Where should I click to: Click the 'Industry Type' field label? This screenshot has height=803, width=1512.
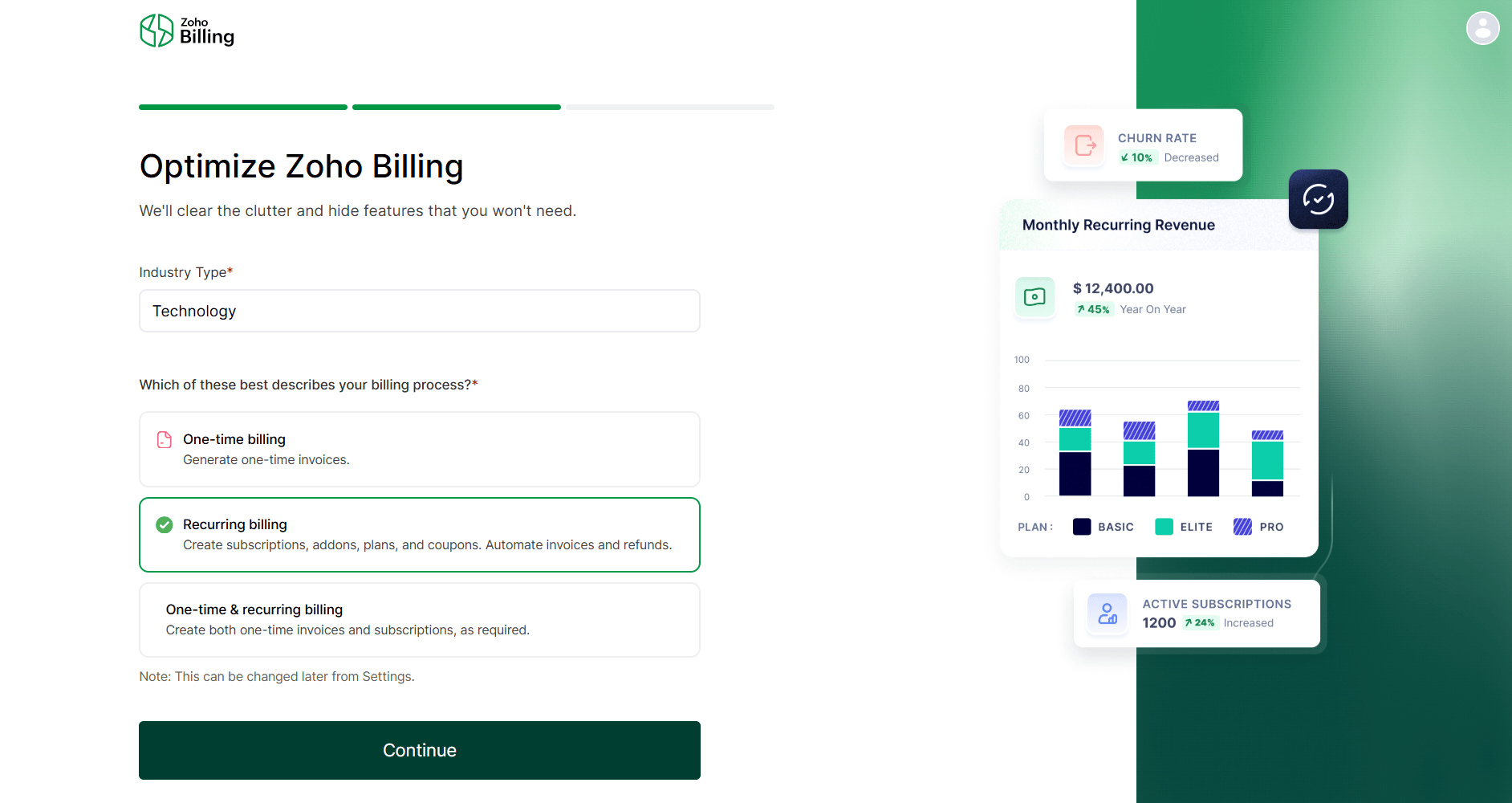pyautogui.click(x=186, y=272)
